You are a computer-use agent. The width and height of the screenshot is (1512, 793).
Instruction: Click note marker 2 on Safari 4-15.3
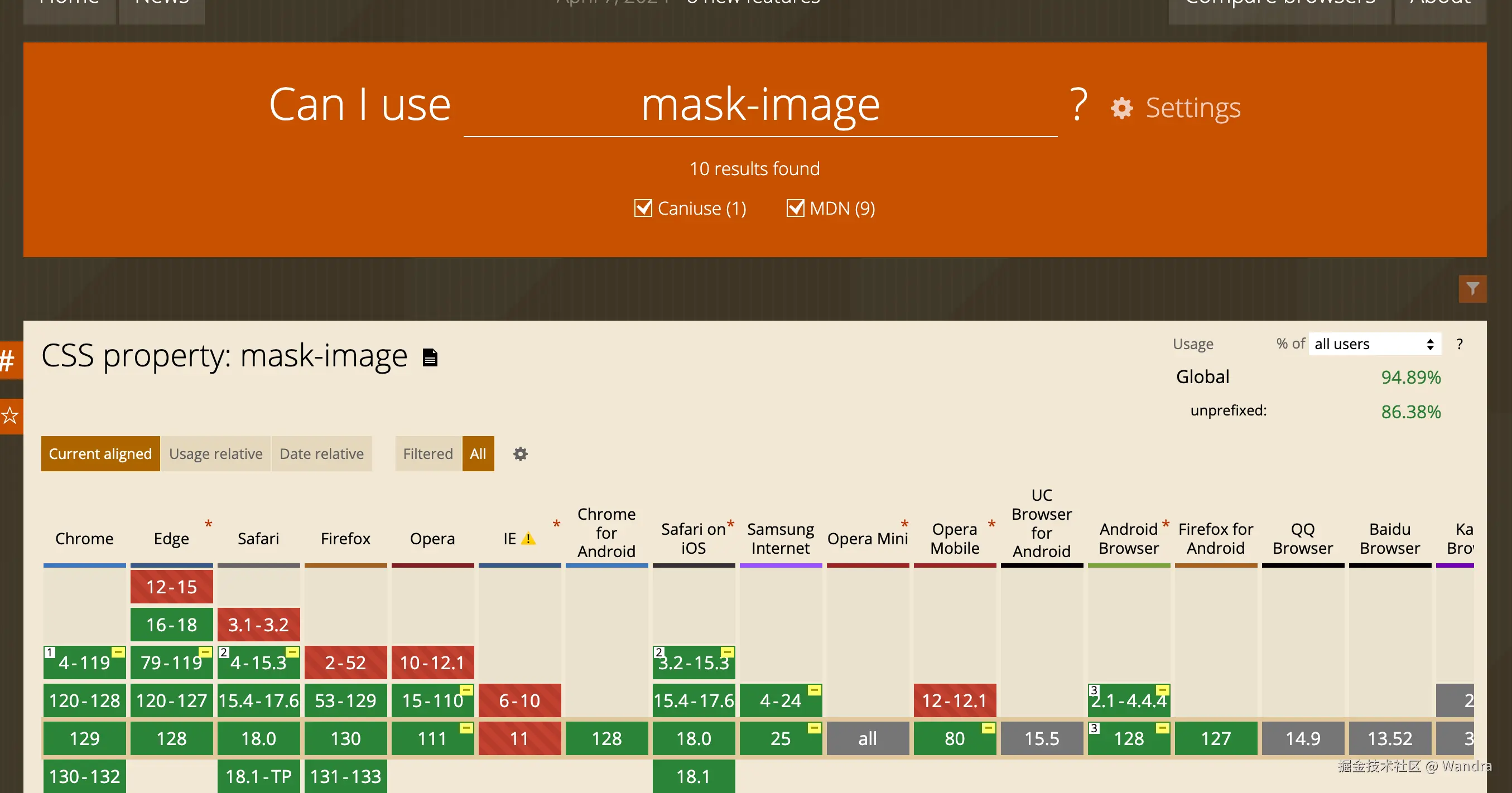pyautogui.click(x=224, y=652)
